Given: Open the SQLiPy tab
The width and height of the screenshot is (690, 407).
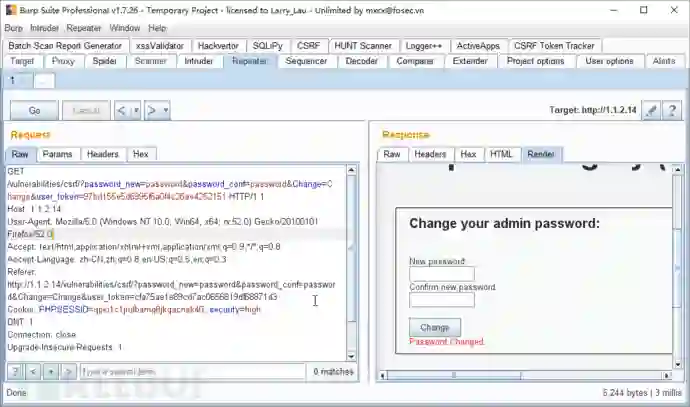Looking at the screenshot, I should coord(268,46).
